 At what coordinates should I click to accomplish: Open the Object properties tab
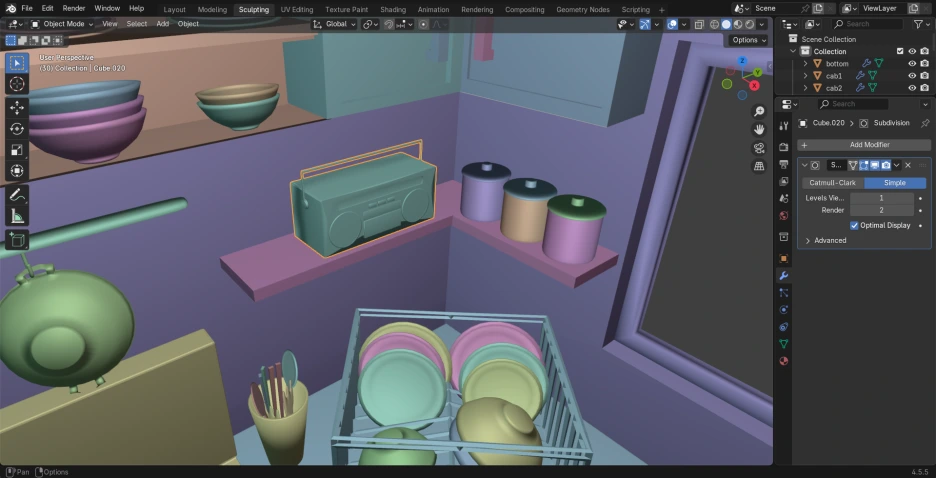(784, 258)
